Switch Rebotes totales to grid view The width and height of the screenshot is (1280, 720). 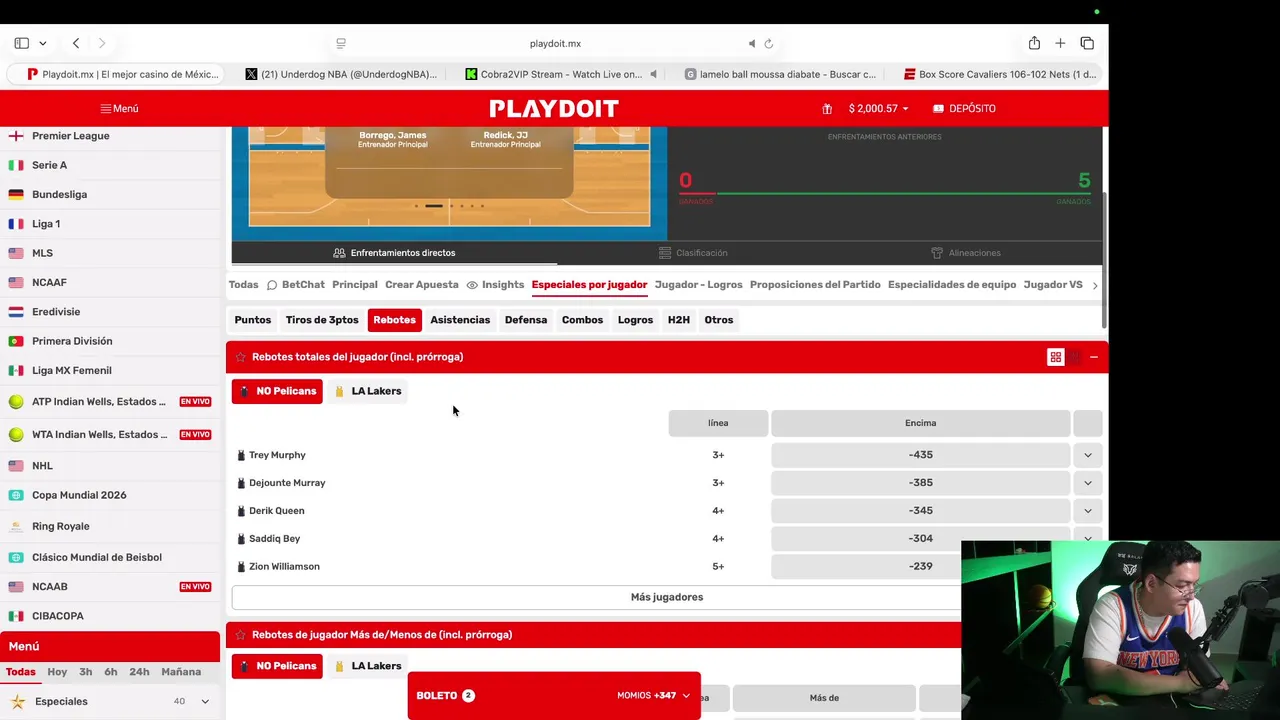[1055, 357]
